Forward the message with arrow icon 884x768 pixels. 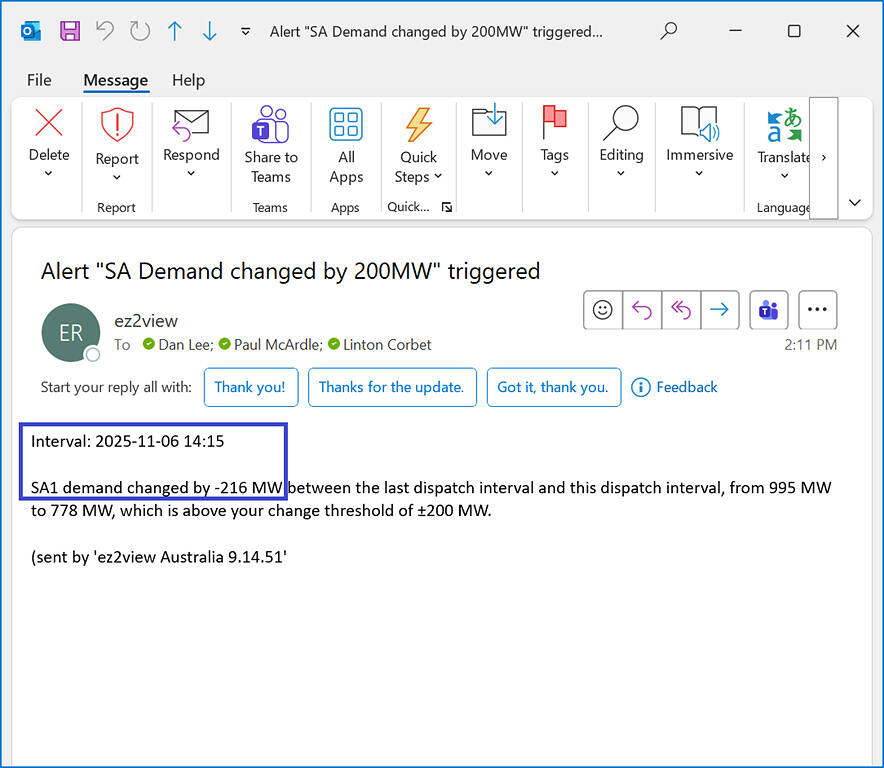tap(719, 310)
